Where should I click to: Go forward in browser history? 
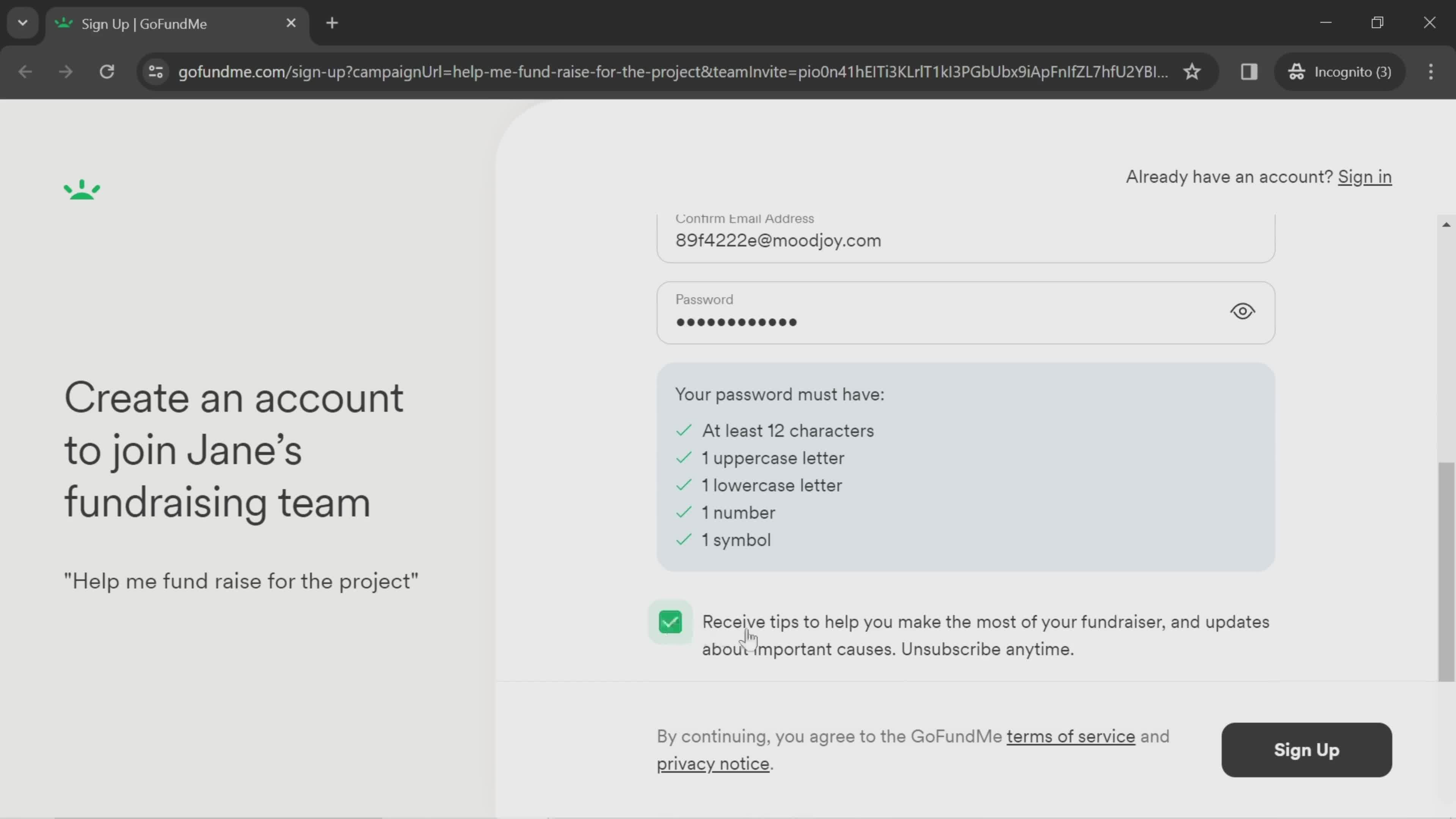[x=66, y=72]
